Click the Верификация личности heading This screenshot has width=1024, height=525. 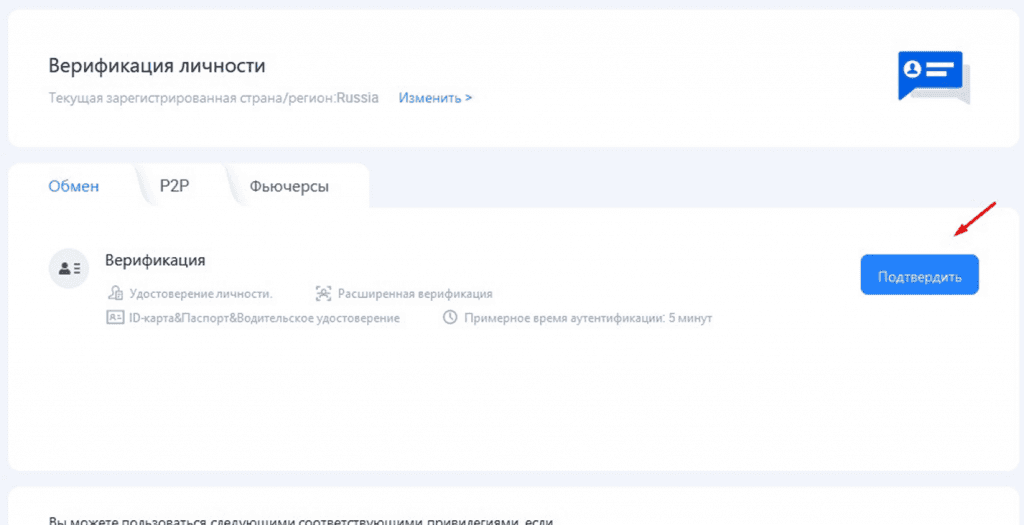click(157, 66)
